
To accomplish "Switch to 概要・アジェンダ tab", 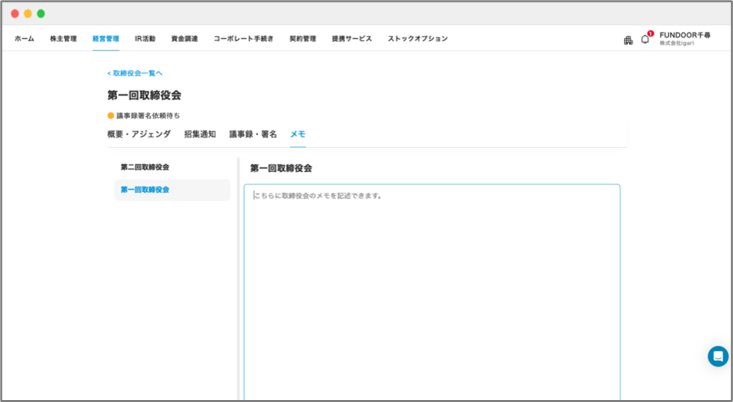I will point(139,134).
